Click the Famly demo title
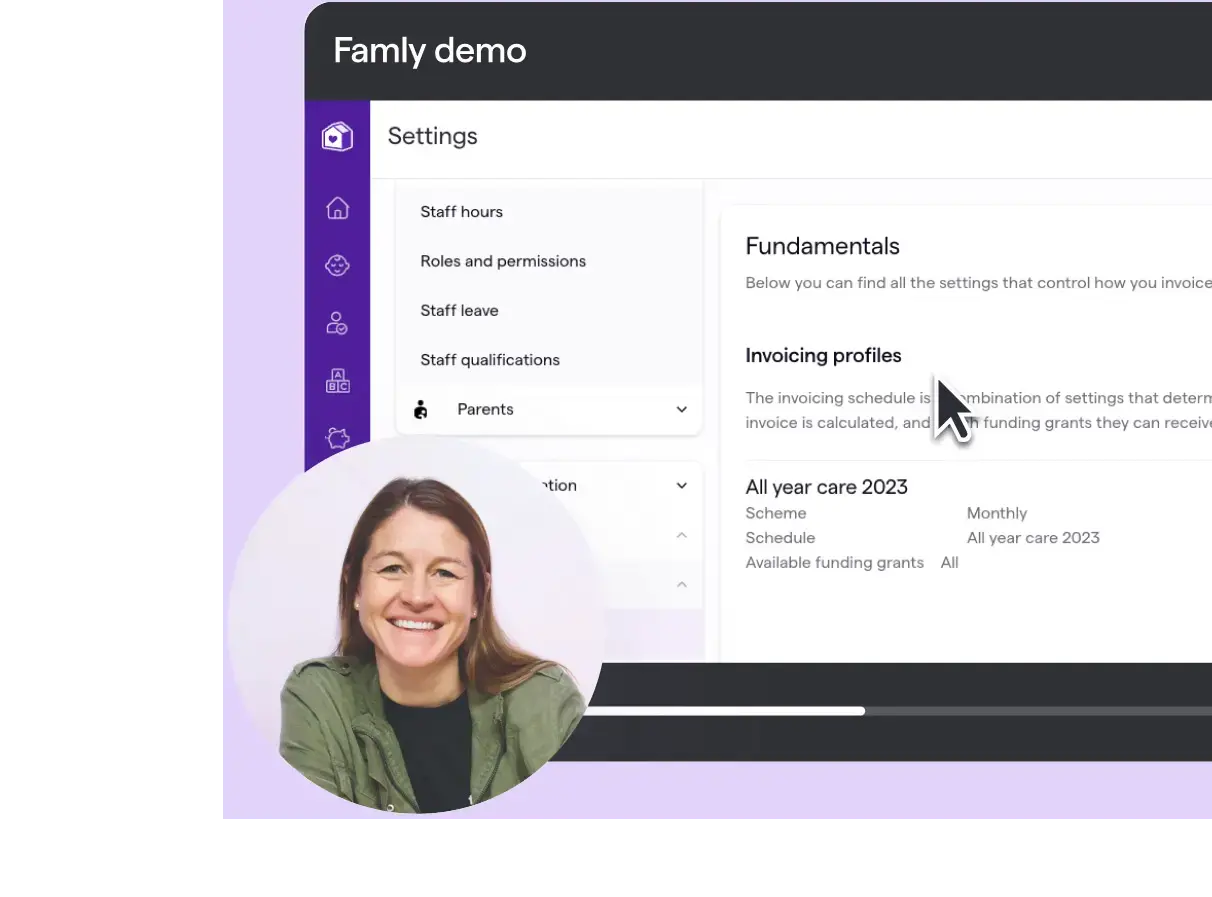Image resolution: width=1212 pixels, height=897 pixels. tap(430, 50)
